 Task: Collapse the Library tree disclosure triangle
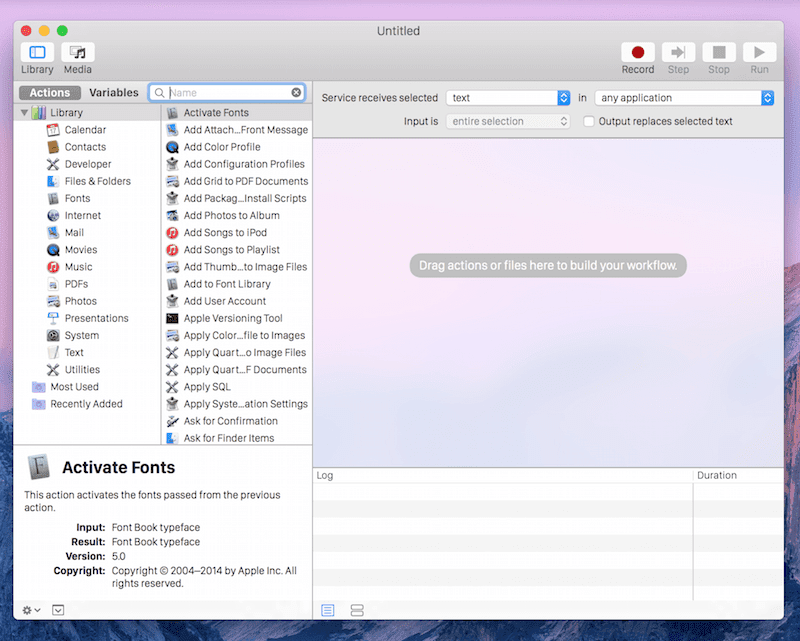(x=24, y=112)
